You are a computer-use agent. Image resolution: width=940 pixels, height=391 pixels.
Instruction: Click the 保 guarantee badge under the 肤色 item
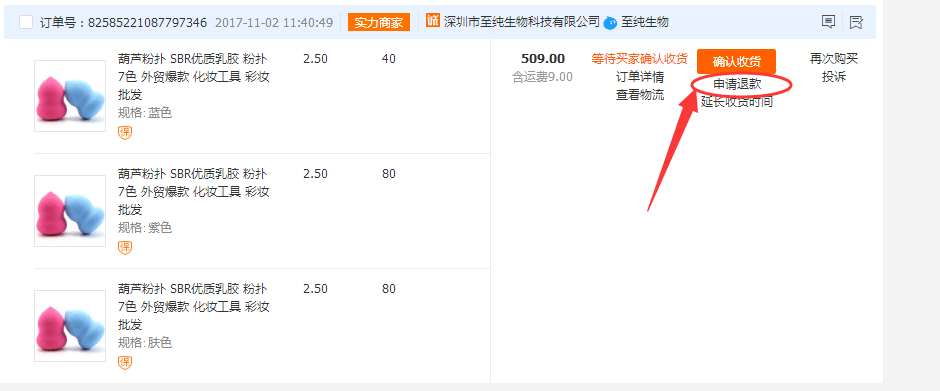pos(125,363)
